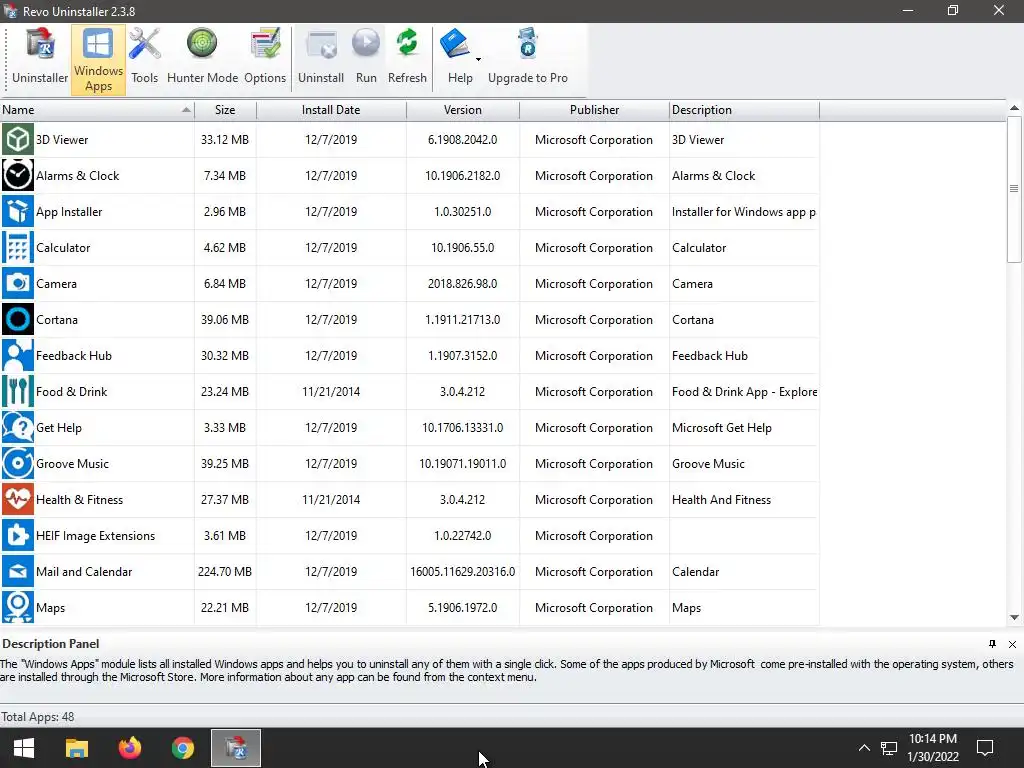This screenshot has width=1024, height=768.
Task: Pin the Description Panel
Action: pos(992,644)
